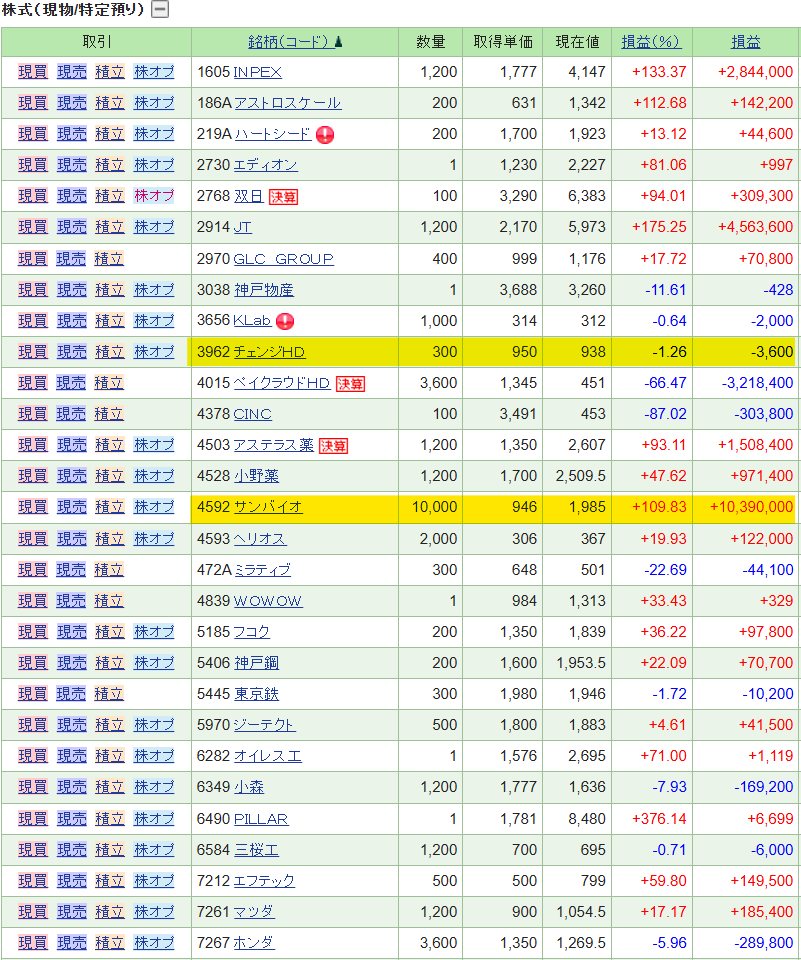Open the アストロスケール stock link

(x=287, y=103)
